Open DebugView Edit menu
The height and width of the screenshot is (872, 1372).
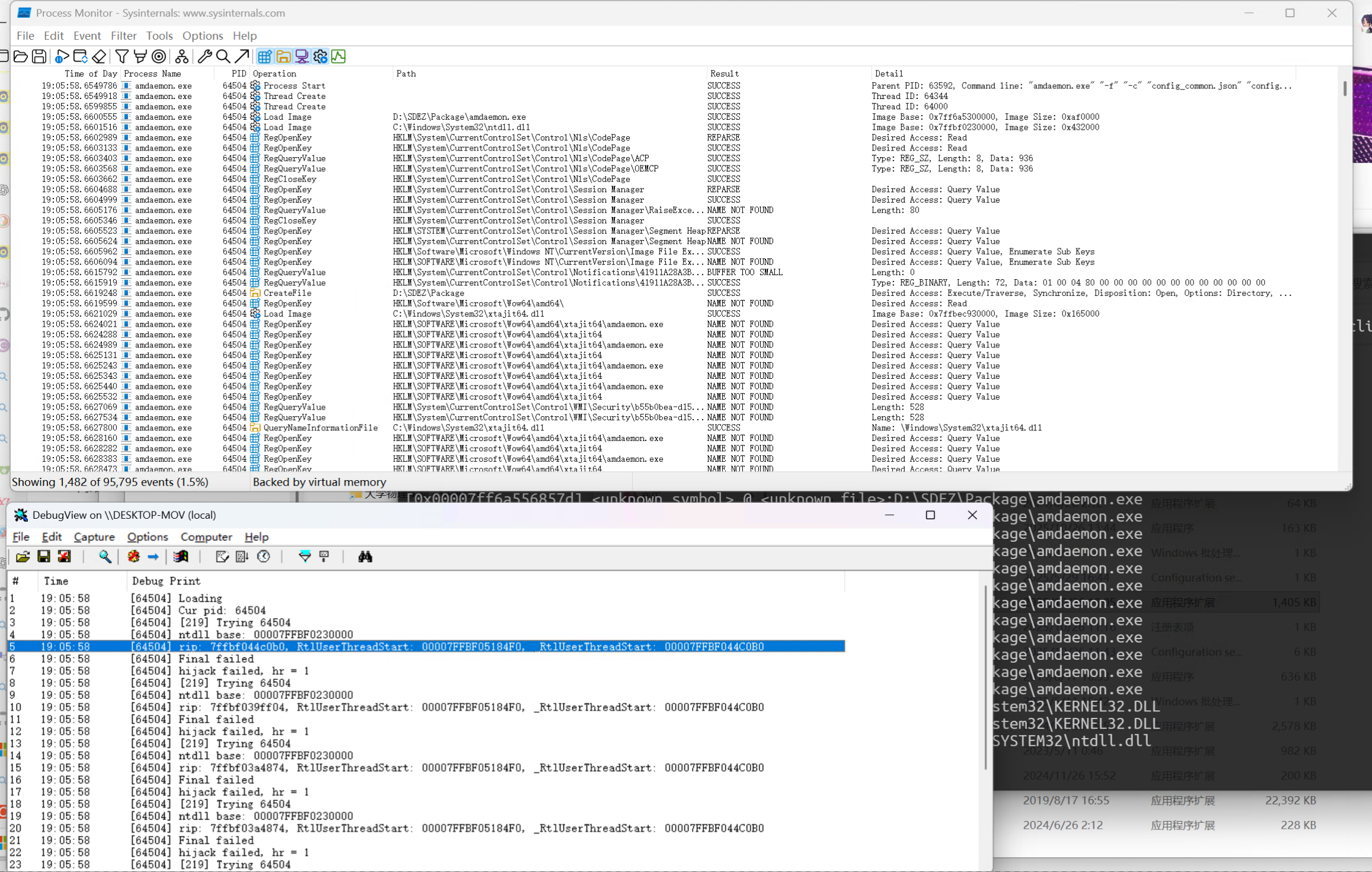pyautogui.click(x=52, y=536)
